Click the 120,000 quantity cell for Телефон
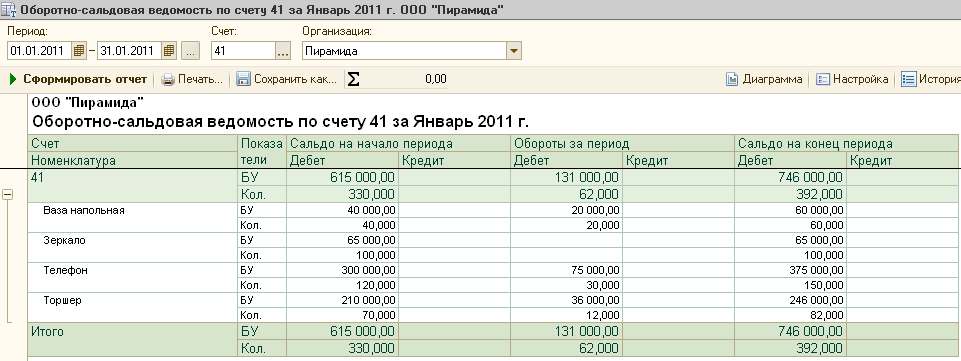This screenshot has width=961, height=361. 343,285
